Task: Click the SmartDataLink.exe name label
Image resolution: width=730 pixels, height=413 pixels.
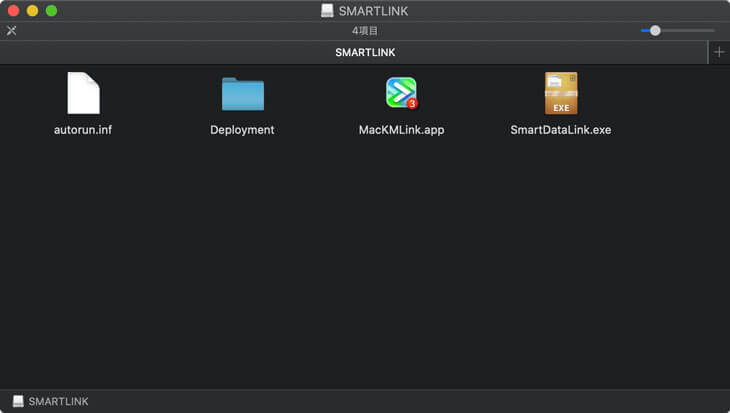Action: [560, 130]
